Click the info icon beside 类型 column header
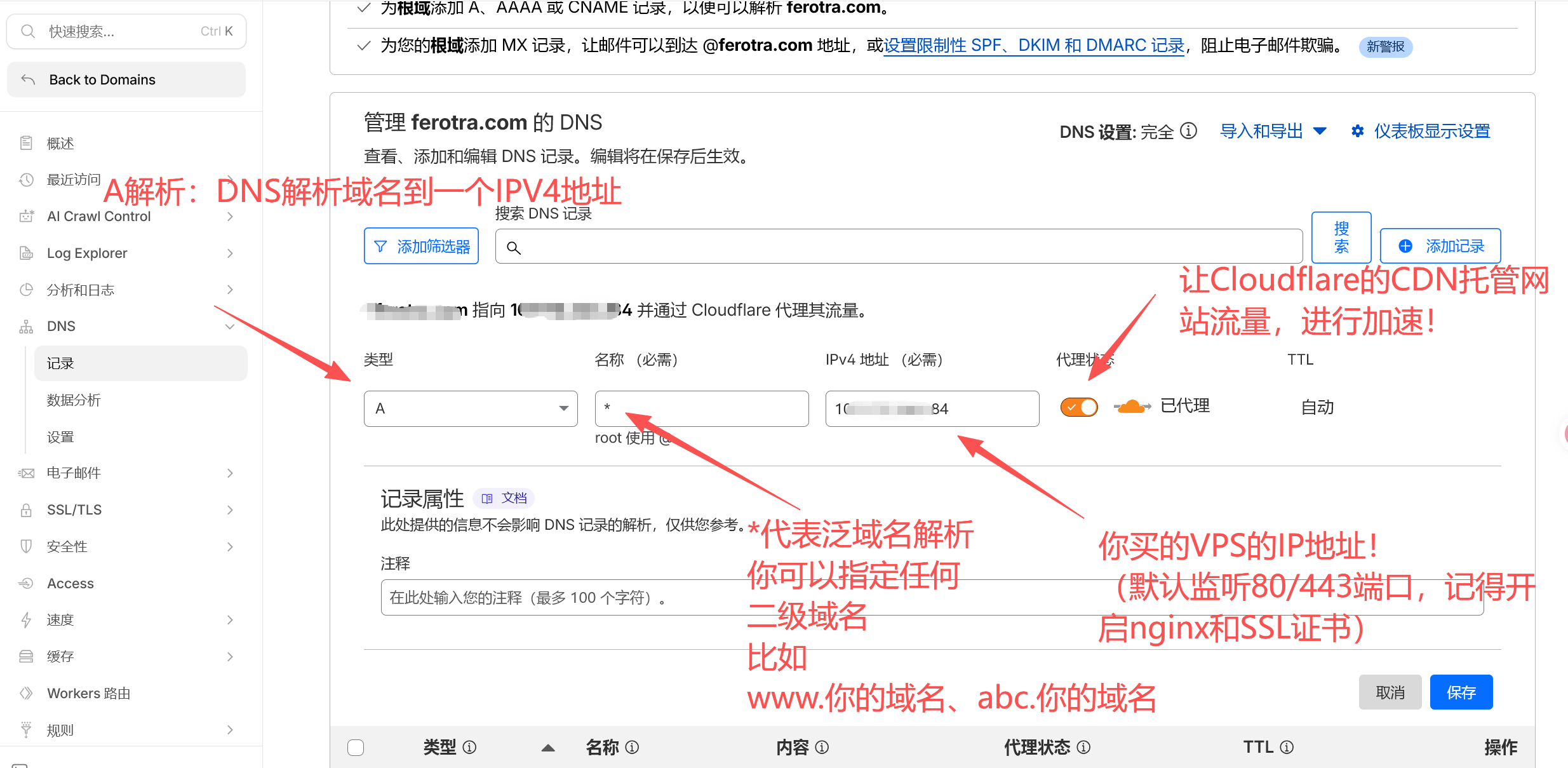The height and width of the screenshot is (768, 1568). pos(469,747)
